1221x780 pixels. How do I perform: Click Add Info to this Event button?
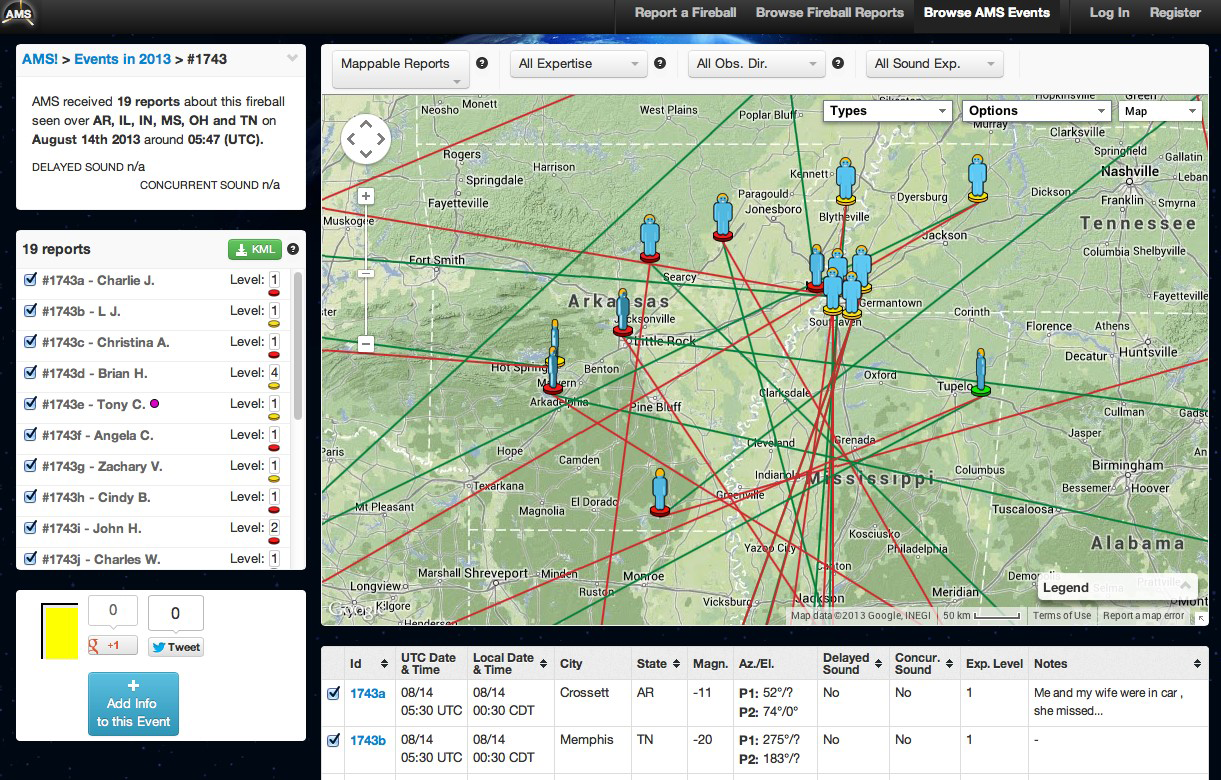(133, 704)
